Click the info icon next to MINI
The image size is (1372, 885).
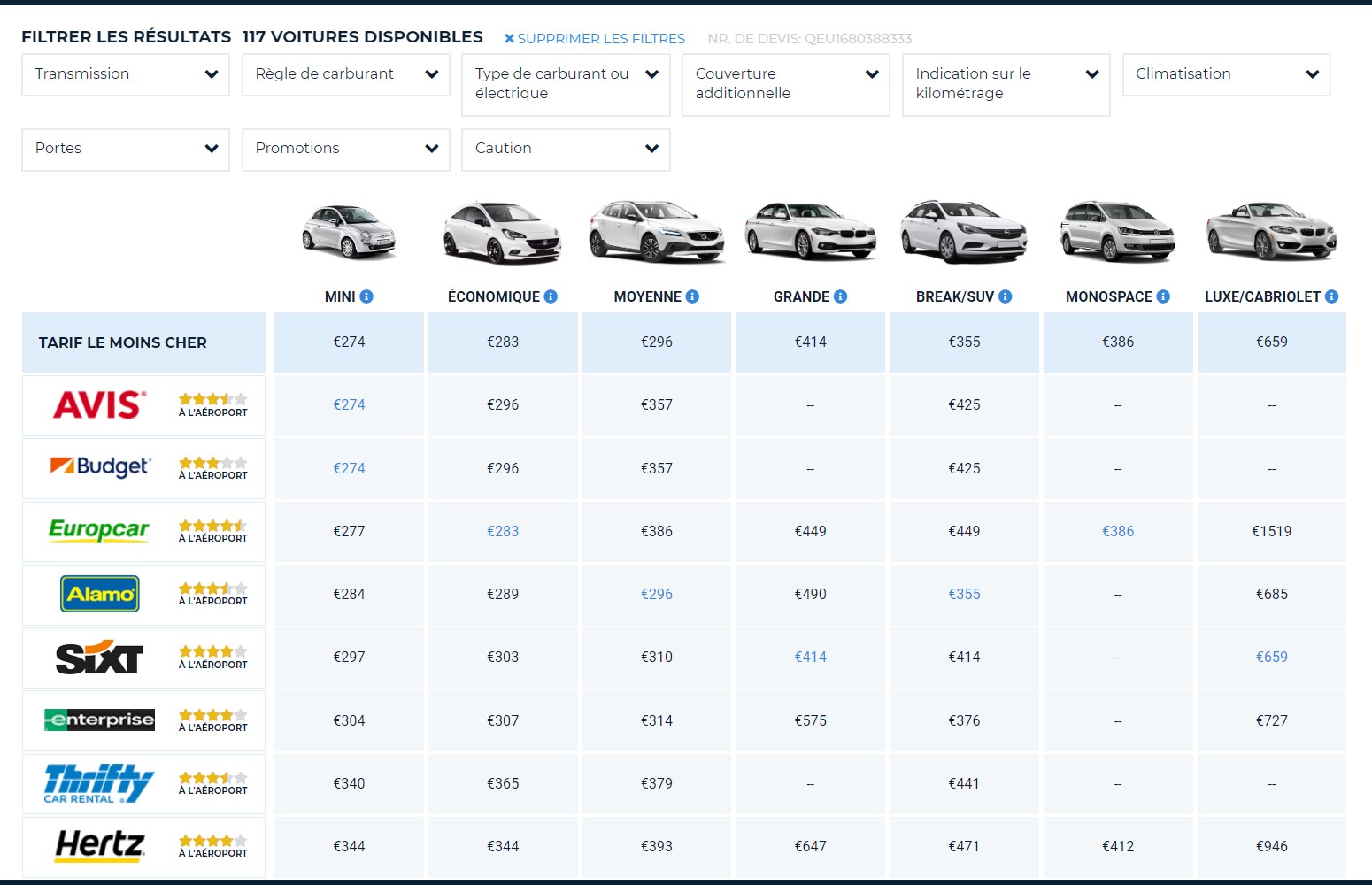(x=366, y=296)
